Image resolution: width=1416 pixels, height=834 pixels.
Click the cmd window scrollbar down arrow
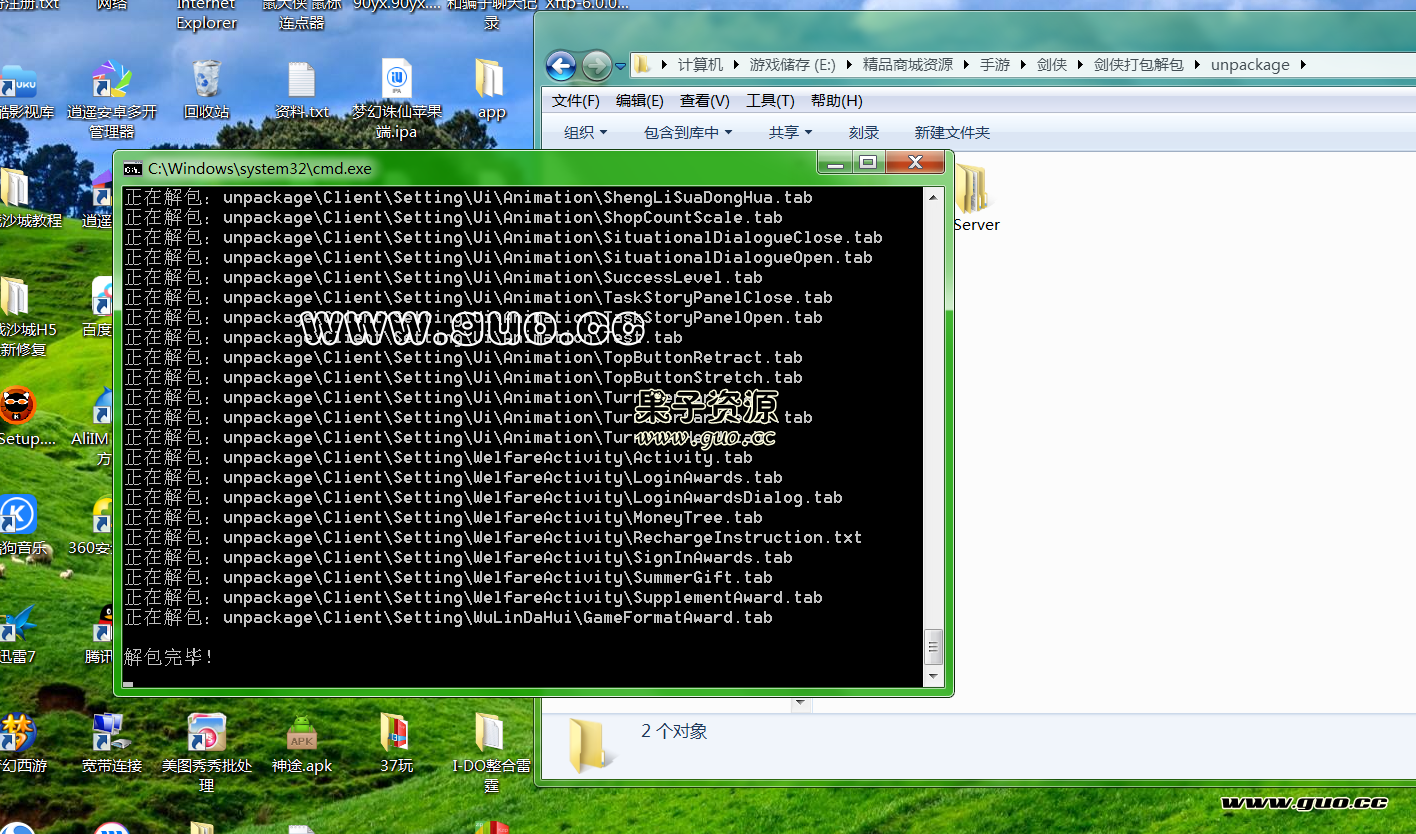click(934, 676)
